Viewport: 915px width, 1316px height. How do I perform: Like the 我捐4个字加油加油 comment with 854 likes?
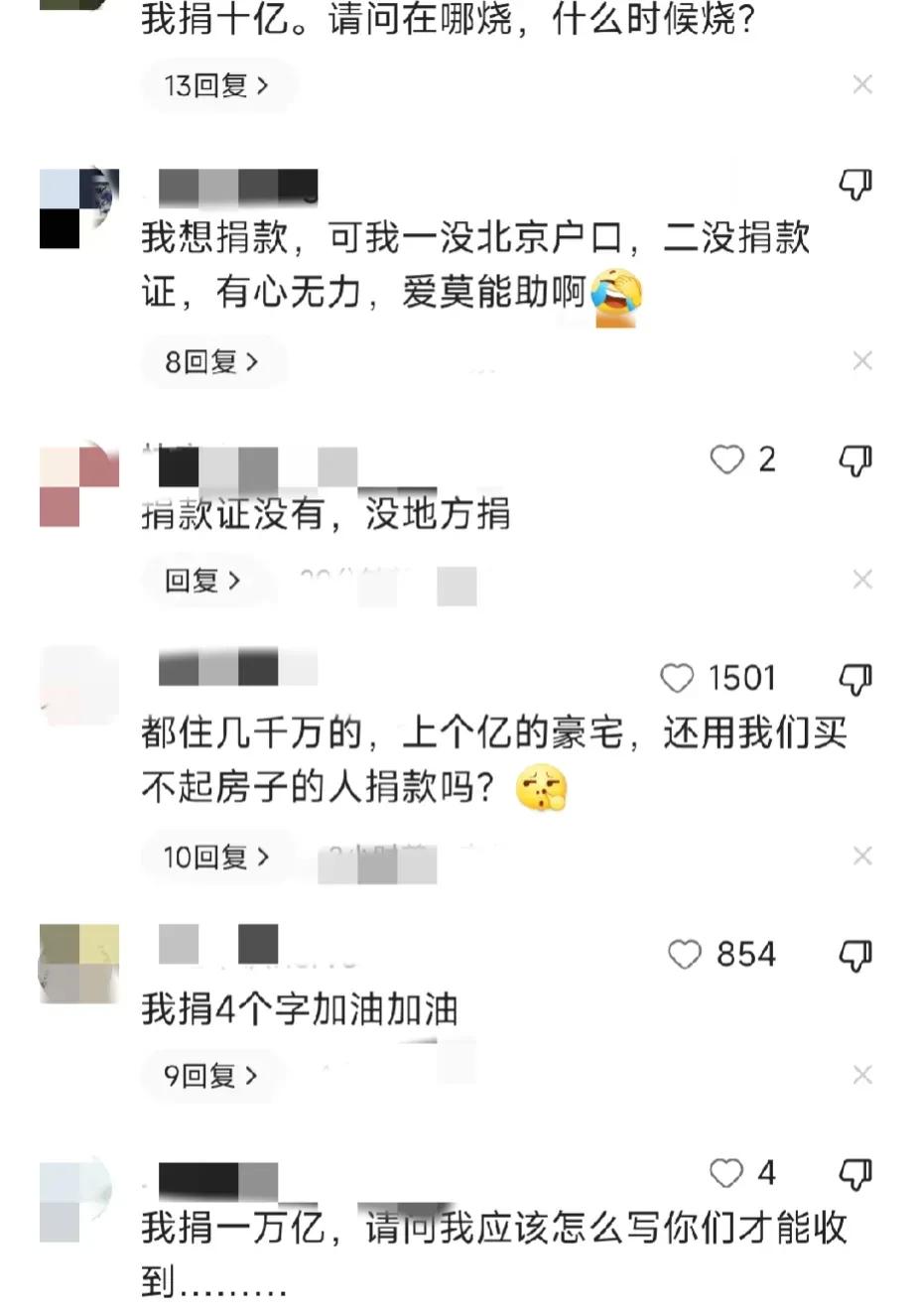(685, 955)
